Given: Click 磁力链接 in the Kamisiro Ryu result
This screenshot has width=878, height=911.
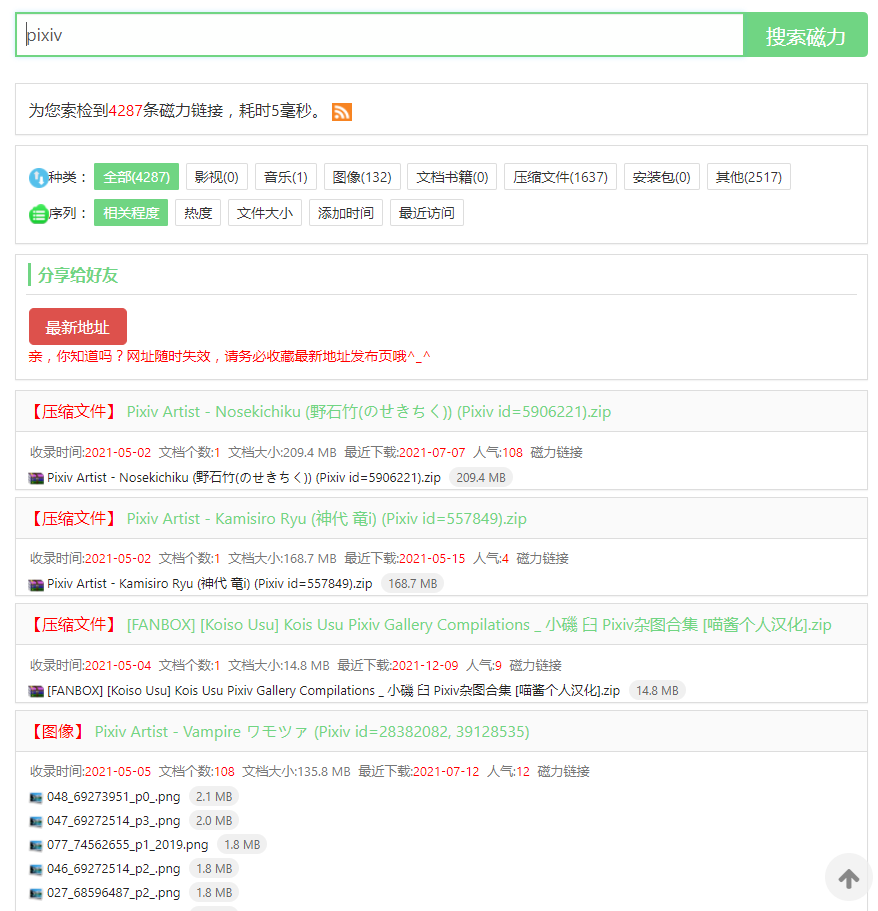Looking at the screenshot, I should click(x=543, y=558).
